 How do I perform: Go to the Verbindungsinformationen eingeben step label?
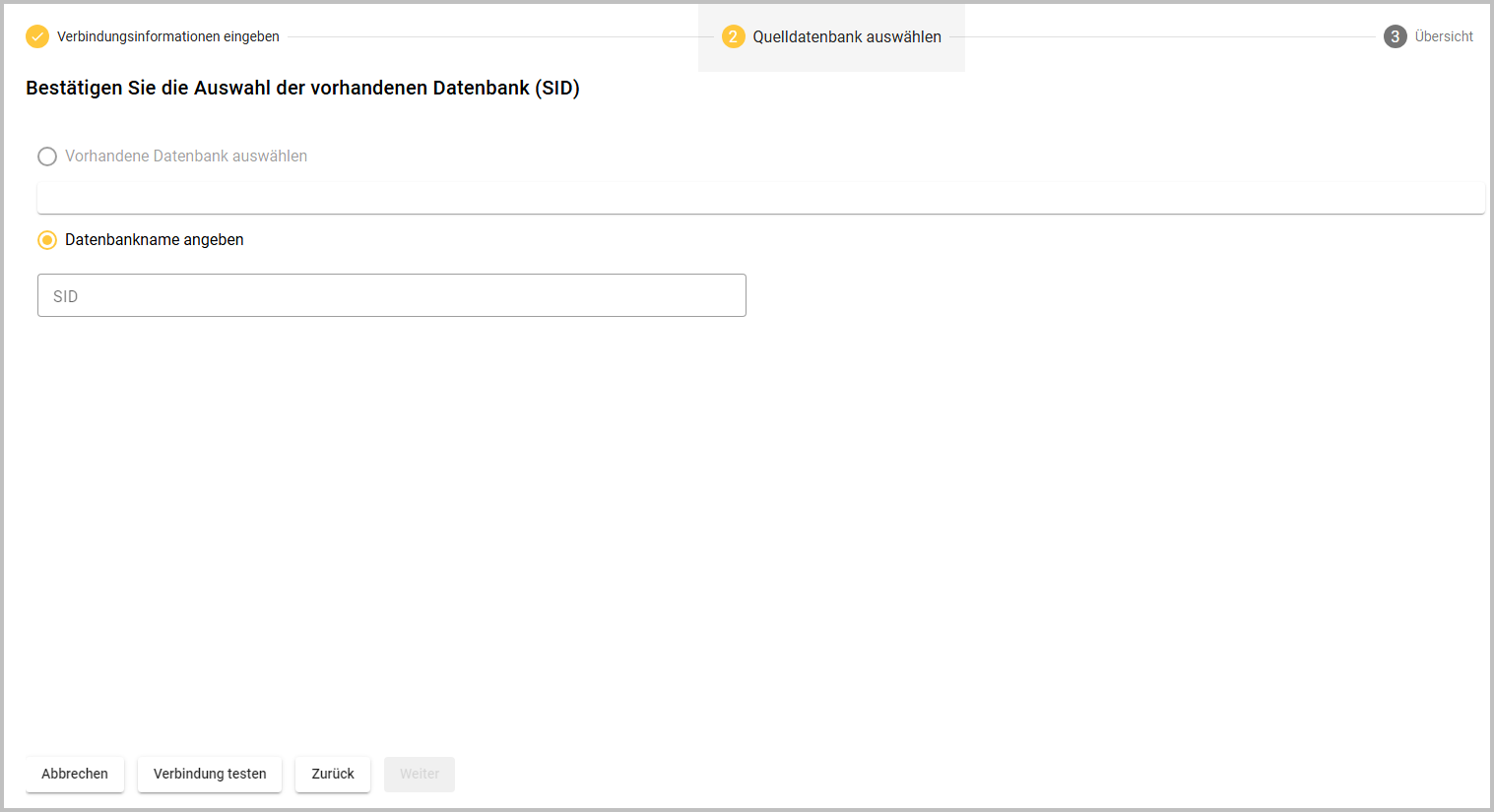click(168, 36)
